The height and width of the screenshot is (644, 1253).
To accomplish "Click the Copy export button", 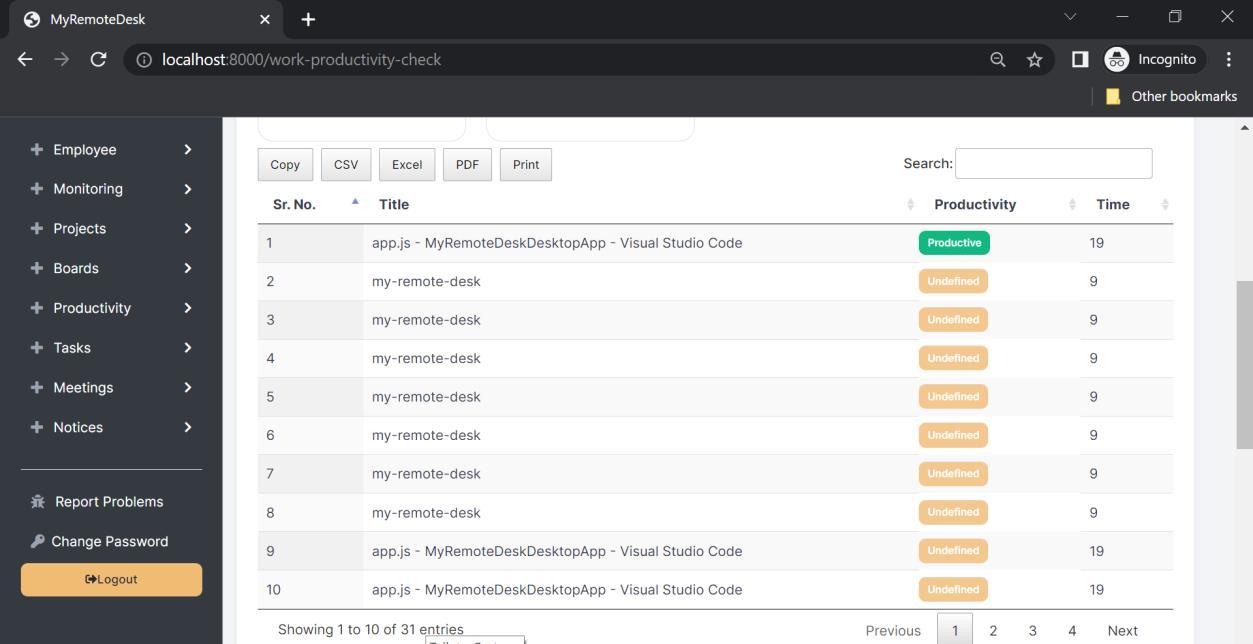I will click(x=285, y=165).
